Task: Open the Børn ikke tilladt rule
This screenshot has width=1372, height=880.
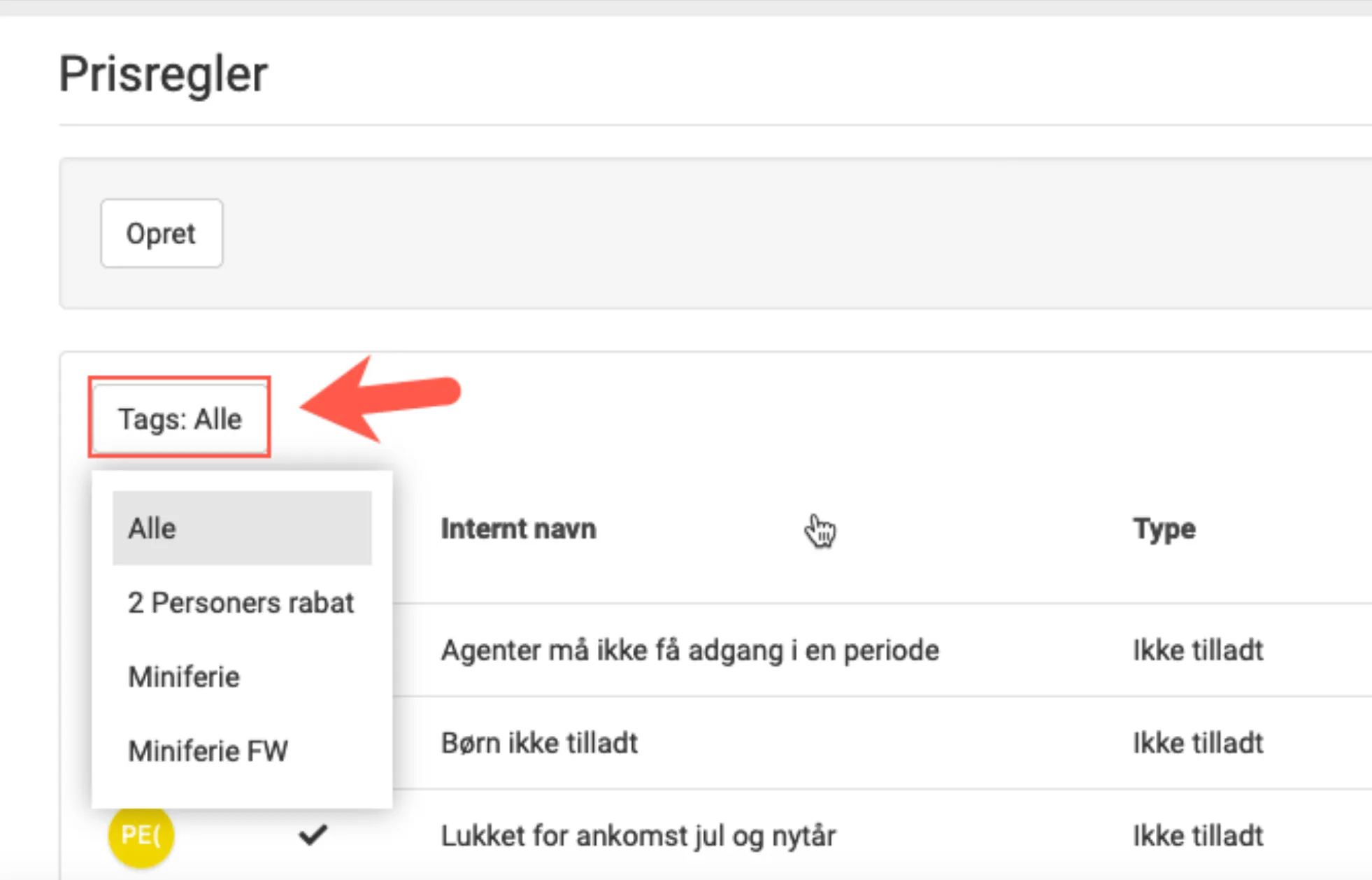Action: point(539,743)
